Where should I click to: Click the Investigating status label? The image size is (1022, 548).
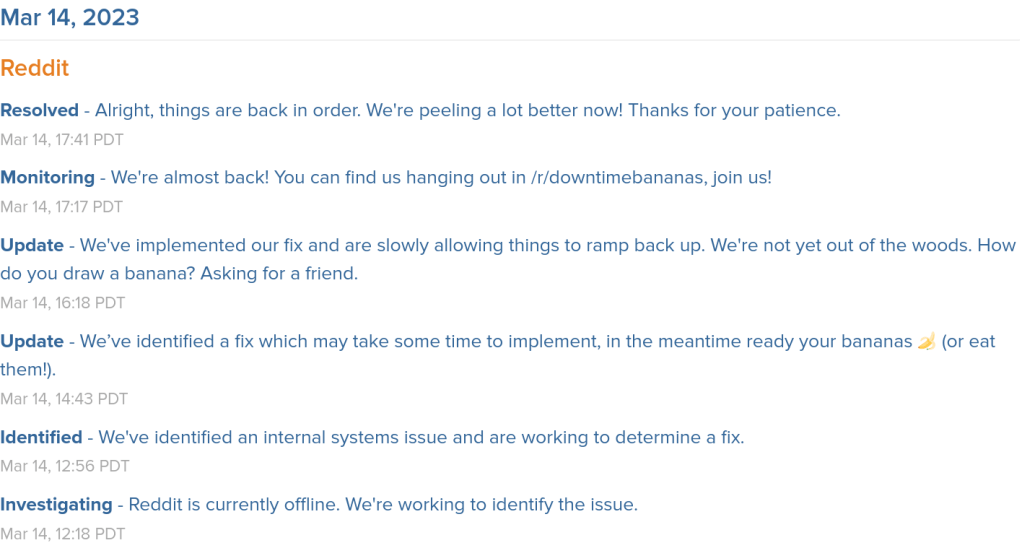(x=56, y=504)
